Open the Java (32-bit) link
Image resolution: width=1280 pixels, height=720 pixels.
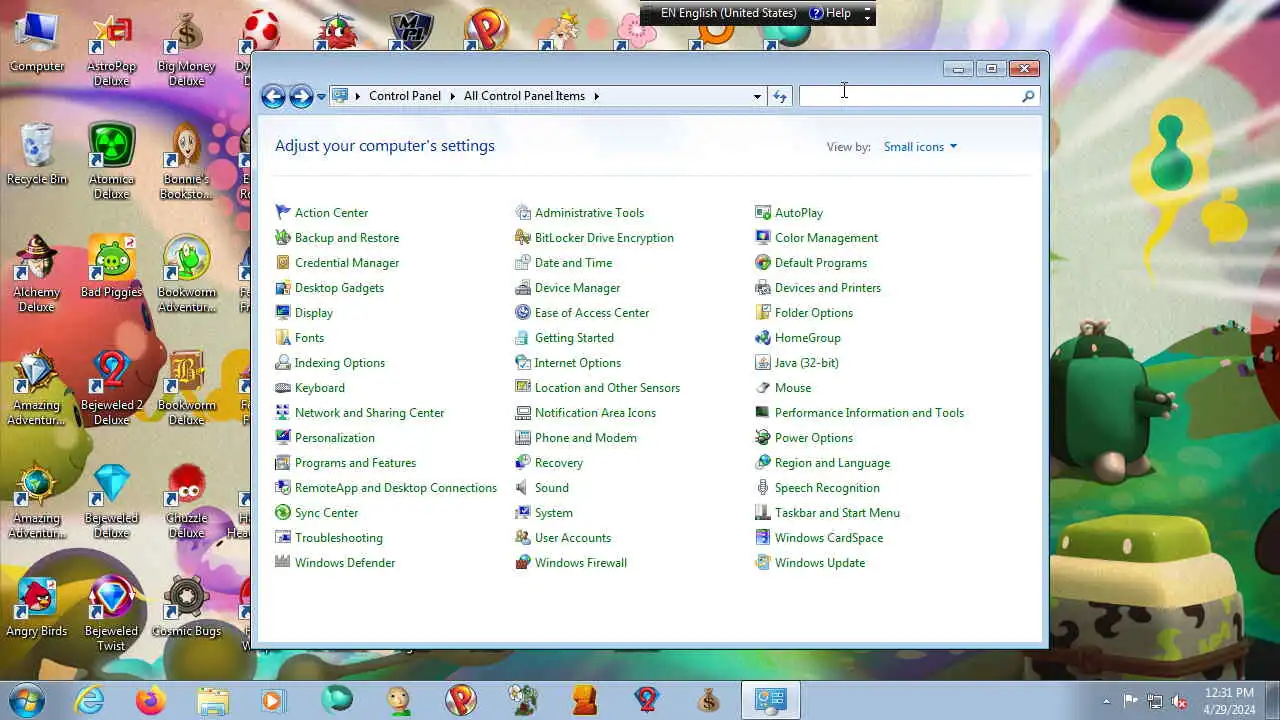807,362
